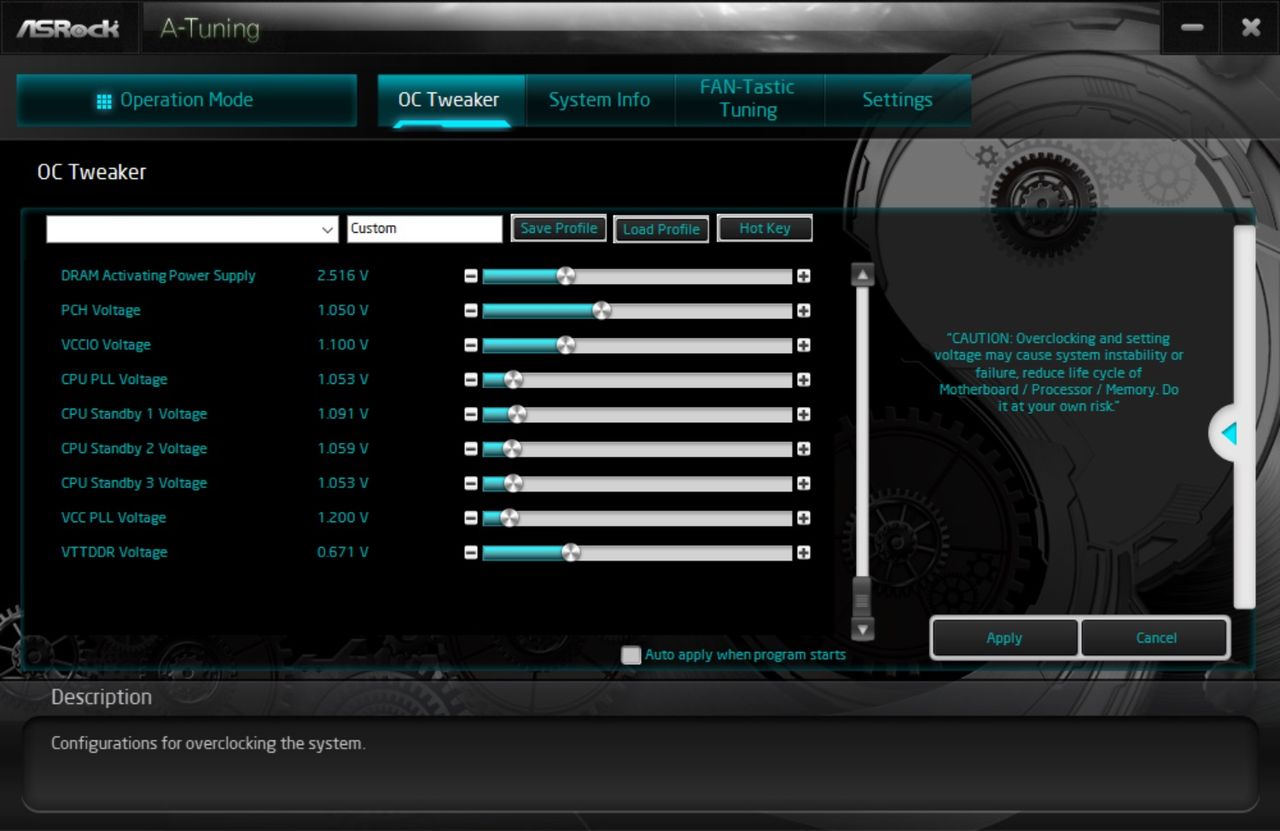Raise VCC PLL Voltage with plus icon
Viewport: 1280px width, 831px height.
[x=803, y=518]
